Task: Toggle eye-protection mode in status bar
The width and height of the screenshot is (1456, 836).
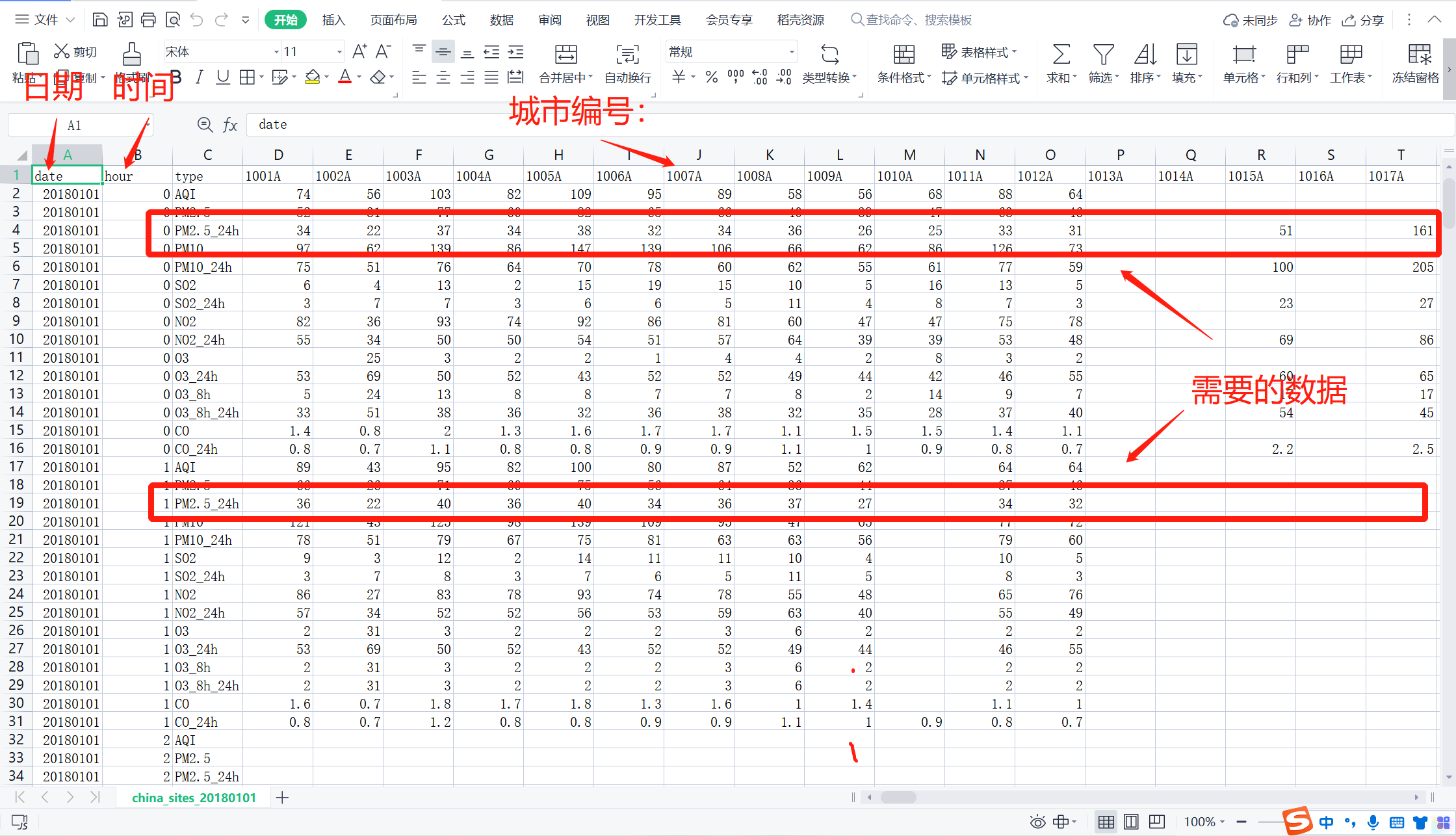Action: click(x=1037, y=822)
